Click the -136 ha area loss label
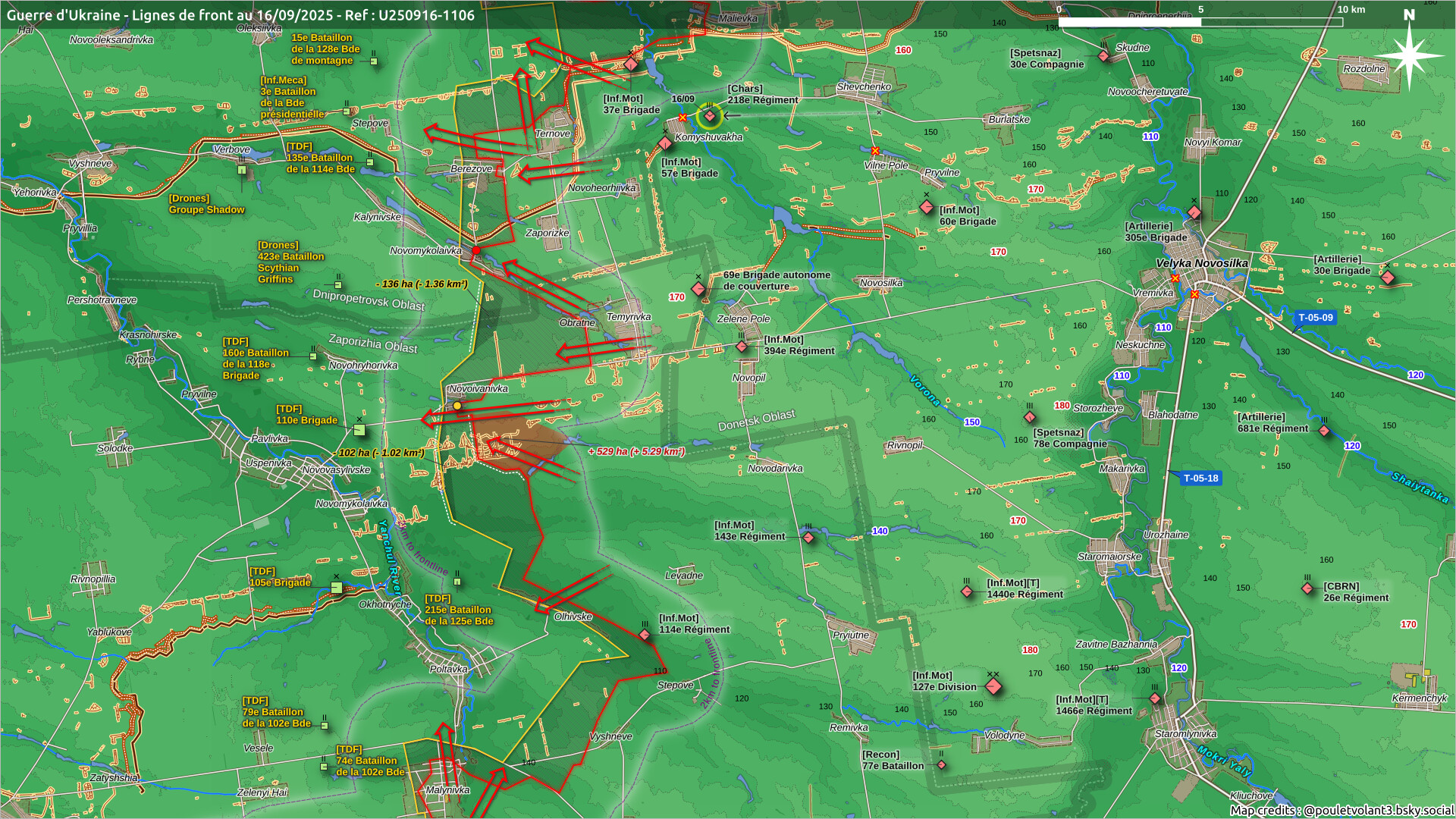1456x819 pixels. click(x=422, y=284)
